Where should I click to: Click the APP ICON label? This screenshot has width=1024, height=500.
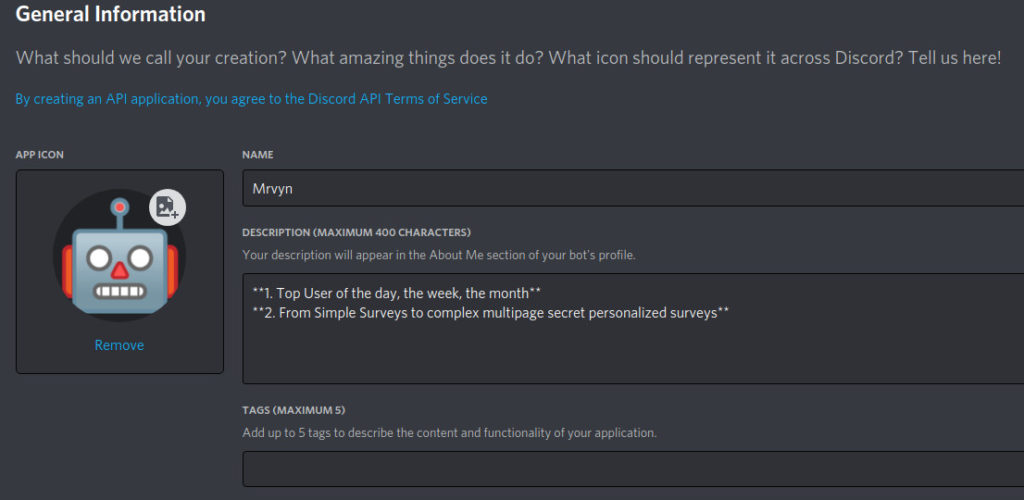coord(40,155)
